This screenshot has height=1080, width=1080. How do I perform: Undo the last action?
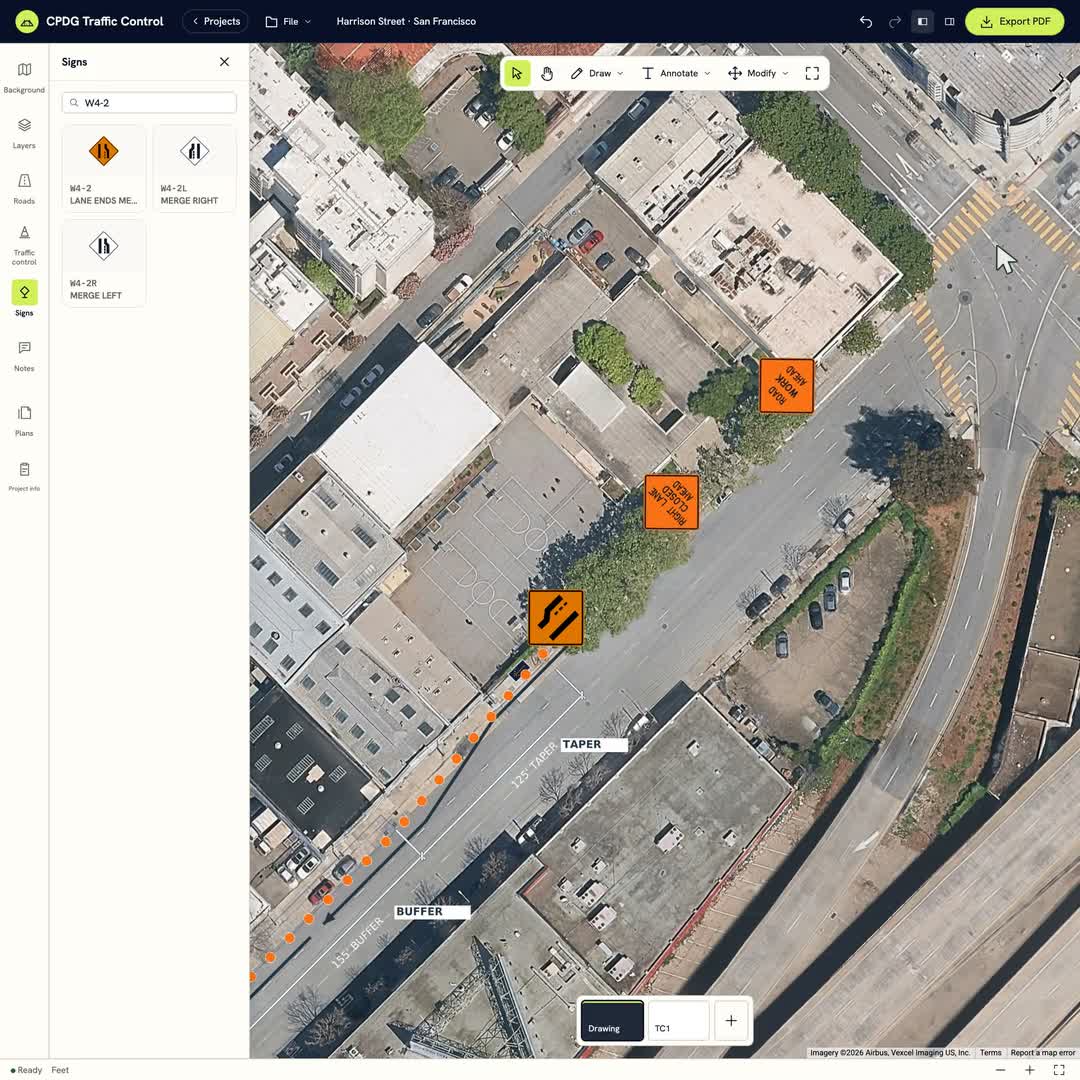coord(866,21)
